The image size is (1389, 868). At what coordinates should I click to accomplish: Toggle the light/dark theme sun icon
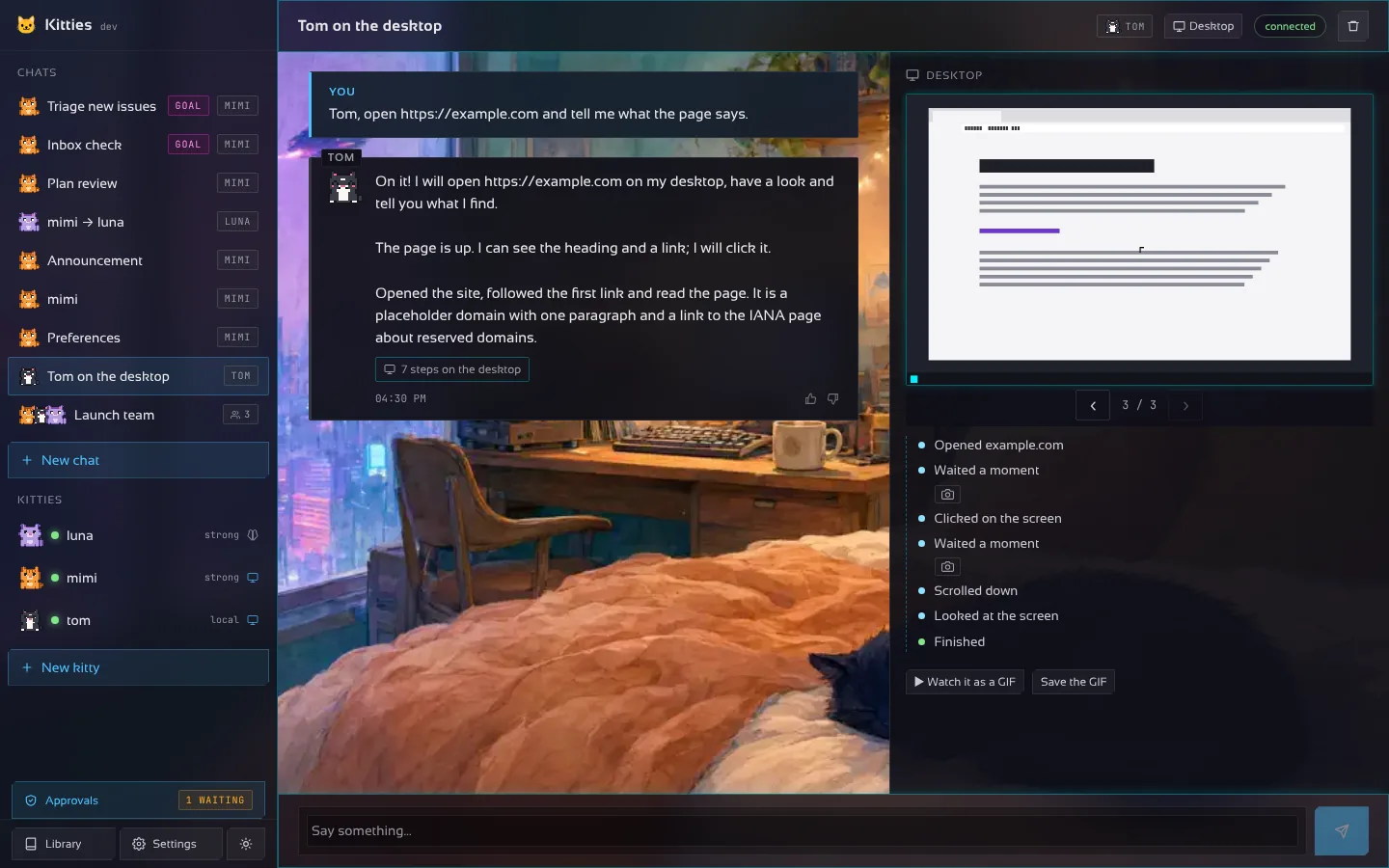pyautogui.click(x=246, y=844)
